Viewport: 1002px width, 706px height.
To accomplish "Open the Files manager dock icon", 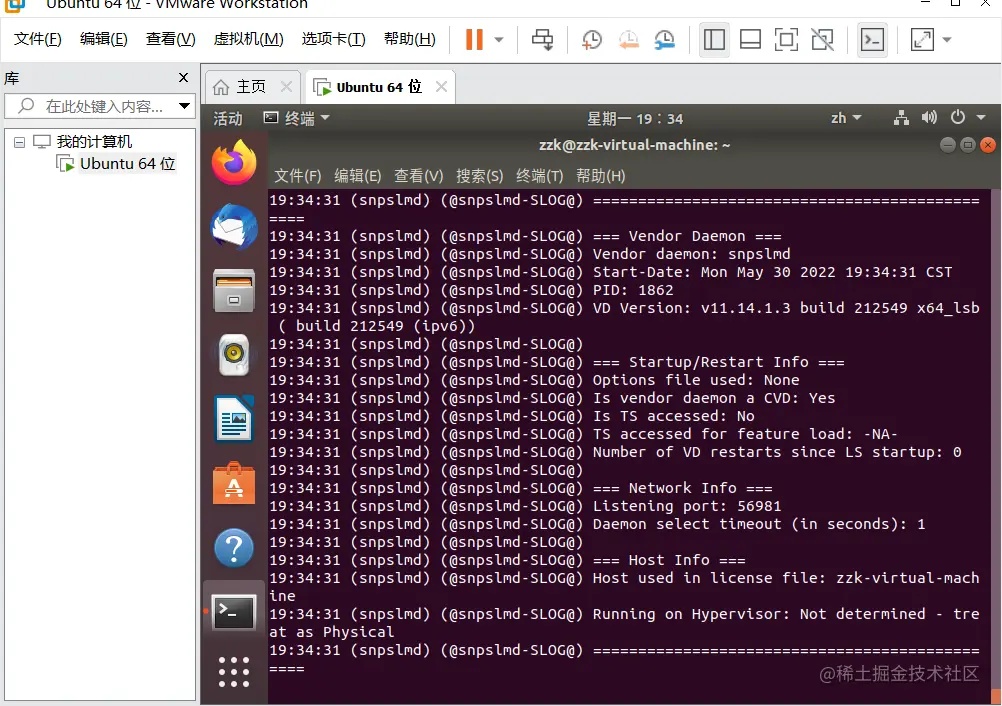I will click(234, 291).
